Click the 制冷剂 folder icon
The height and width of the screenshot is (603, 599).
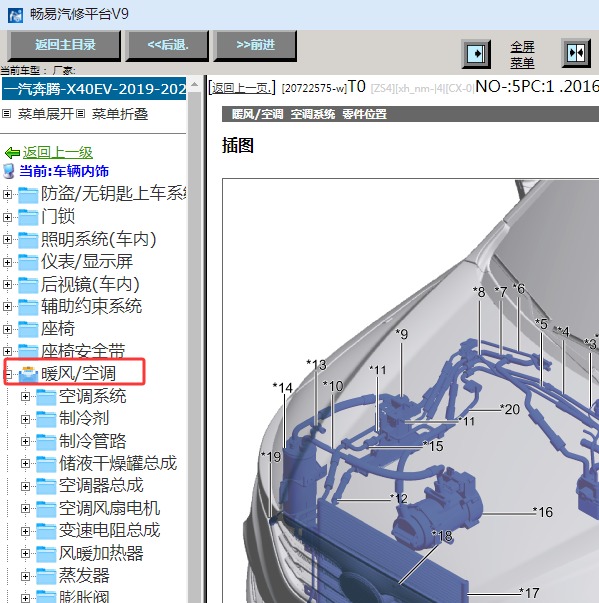click(x=46, y=419)
